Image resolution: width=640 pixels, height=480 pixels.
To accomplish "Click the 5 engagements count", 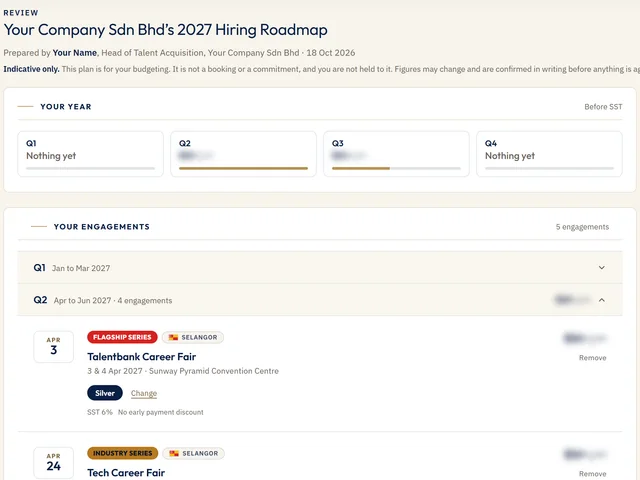I will pyautogui.click(x=582, y=227).
